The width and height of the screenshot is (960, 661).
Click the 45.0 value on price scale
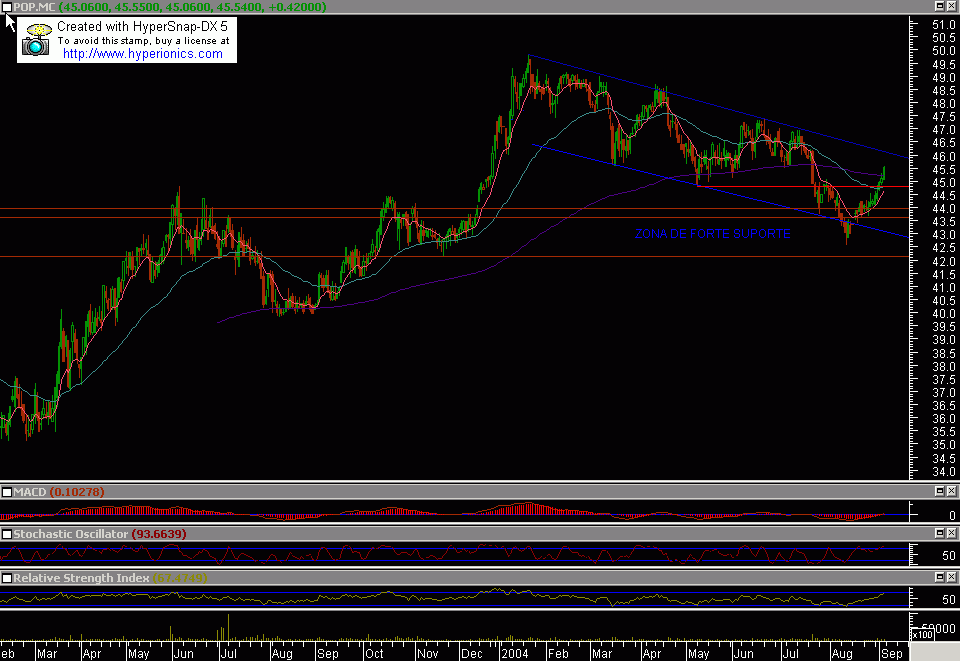[x=942, y=182]
